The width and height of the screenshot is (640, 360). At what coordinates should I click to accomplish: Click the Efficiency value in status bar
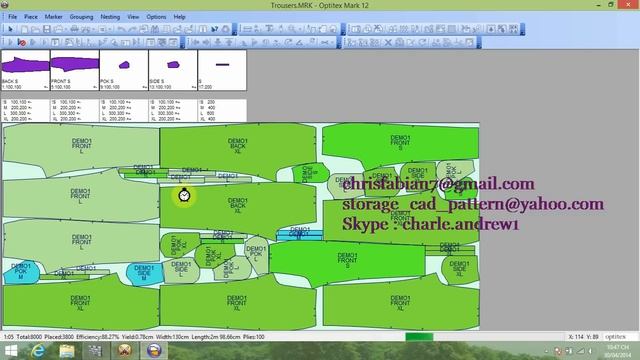(x=98, y=337)
